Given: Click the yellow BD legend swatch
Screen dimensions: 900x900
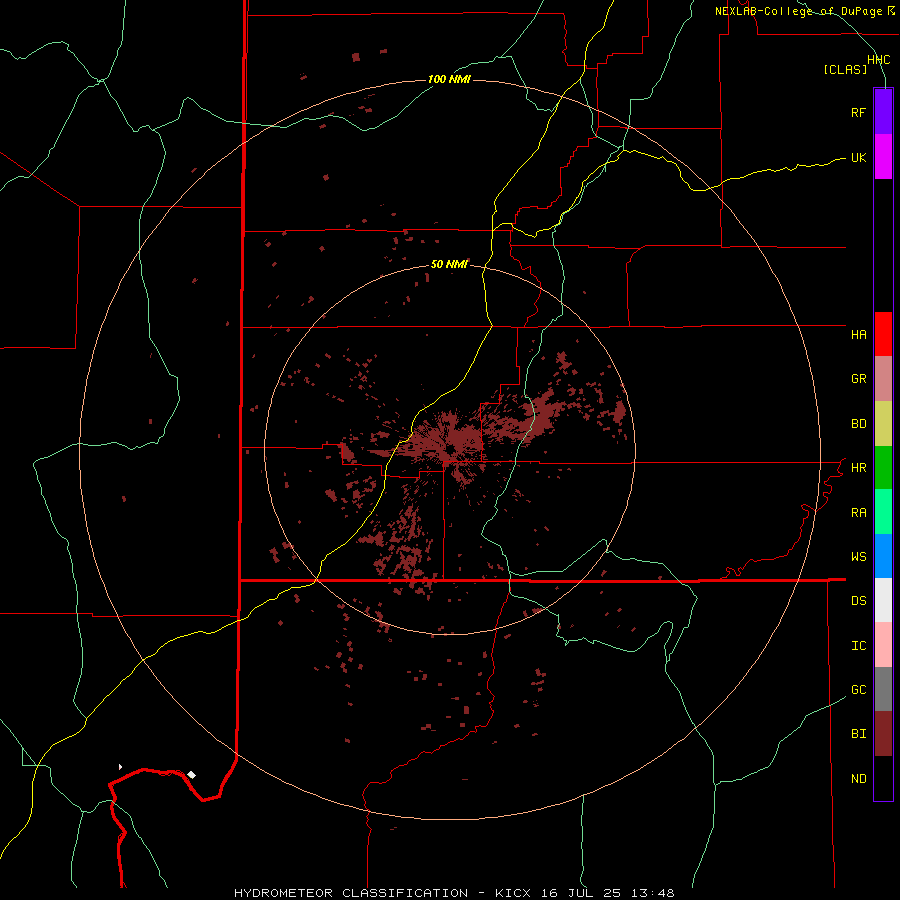Looking at the screenshot, I should [x=883, y=424].
